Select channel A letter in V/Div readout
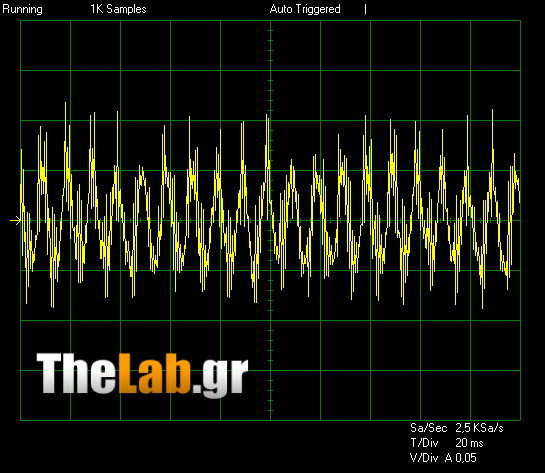 click(449, 458)
